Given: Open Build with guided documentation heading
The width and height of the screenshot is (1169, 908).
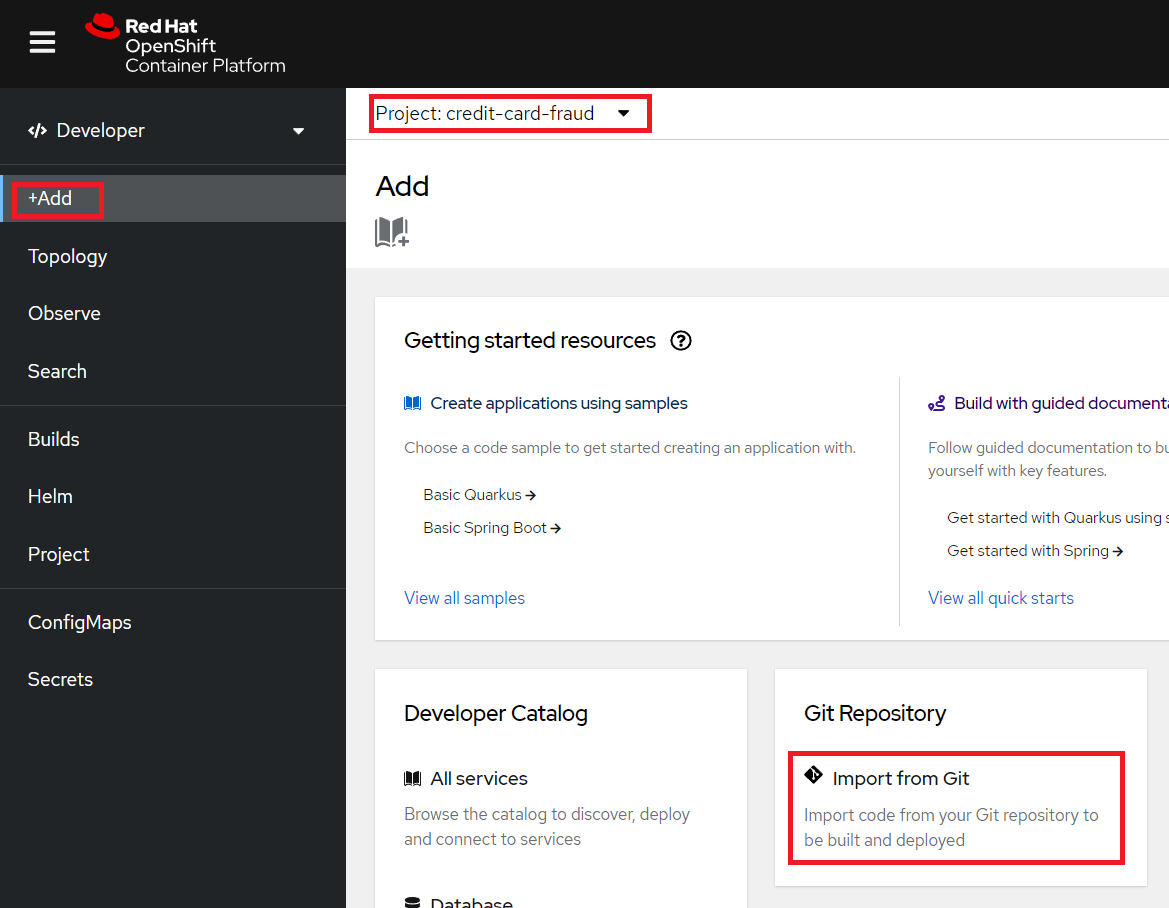Looking at the screenshot, I should (1062, 403).
